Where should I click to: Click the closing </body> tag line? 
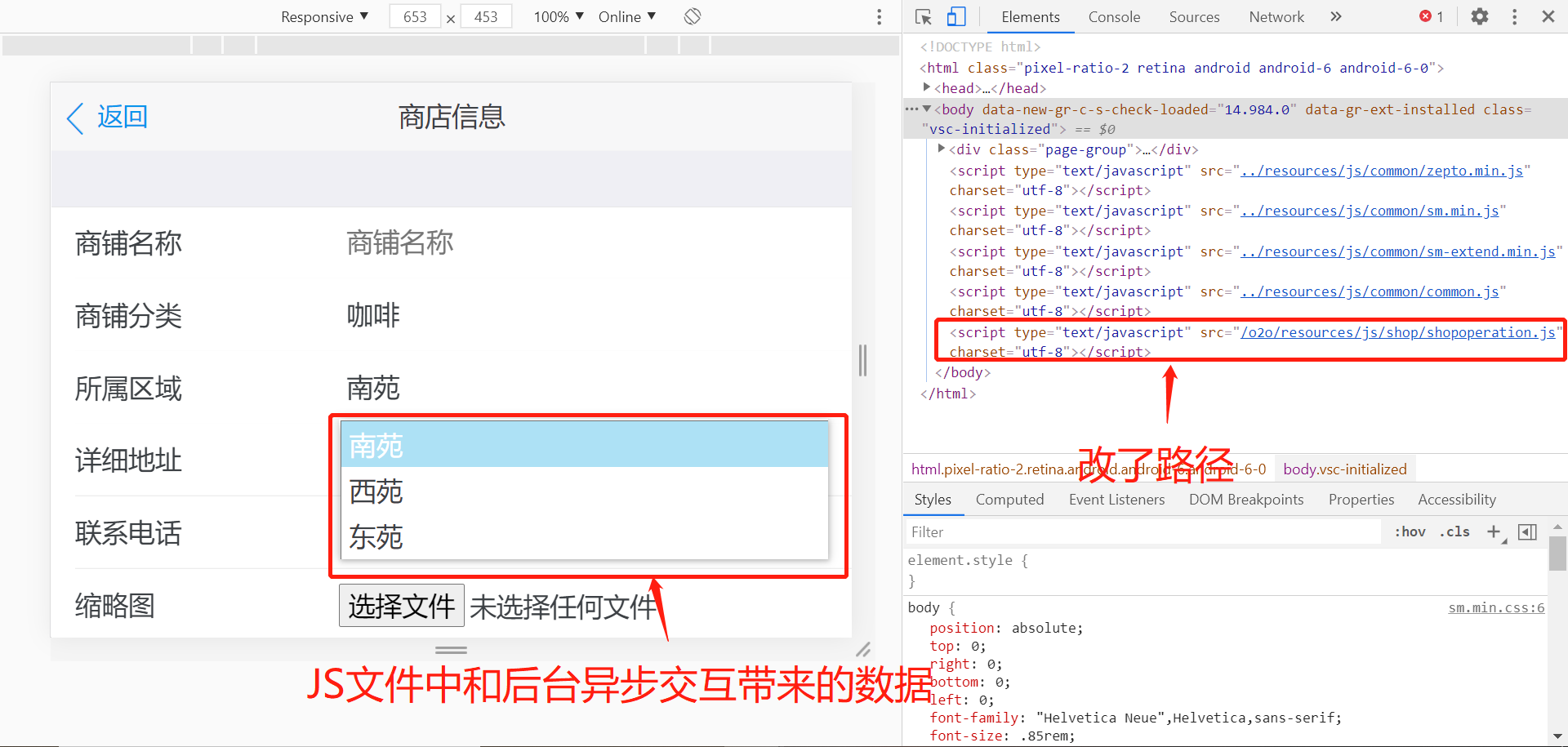(x=962, y=372)
